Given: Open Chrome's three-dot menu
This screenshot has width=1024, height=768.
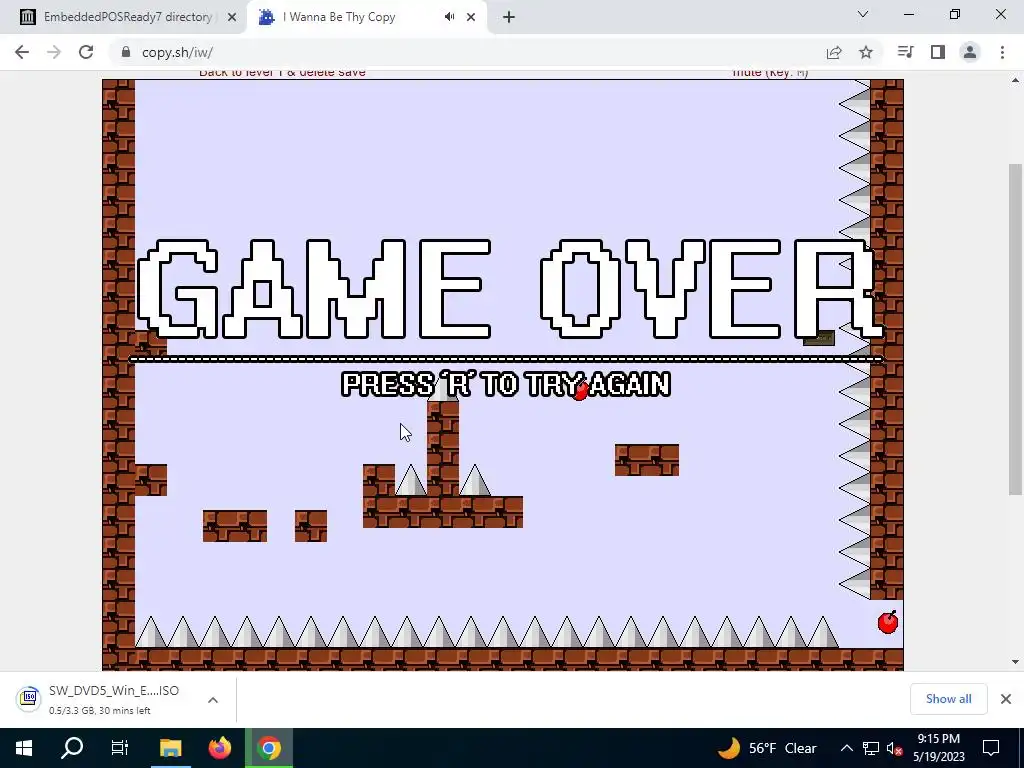Looking at the screenshot, I should tap(1002, 52).
